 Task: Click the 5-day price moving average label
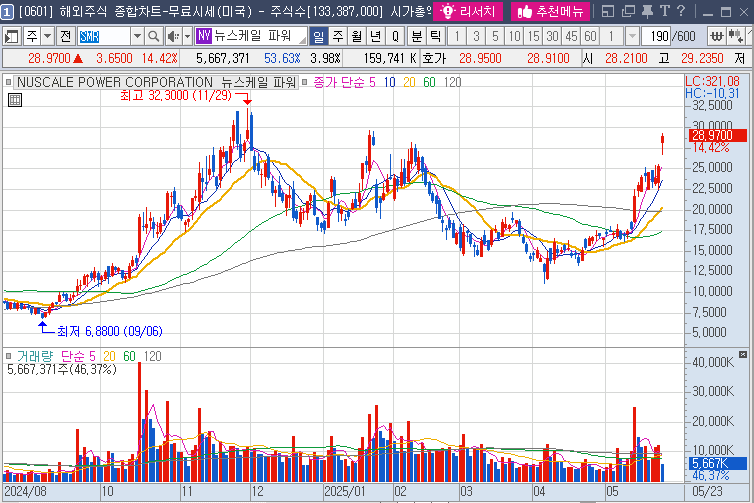tap(372, 82)
